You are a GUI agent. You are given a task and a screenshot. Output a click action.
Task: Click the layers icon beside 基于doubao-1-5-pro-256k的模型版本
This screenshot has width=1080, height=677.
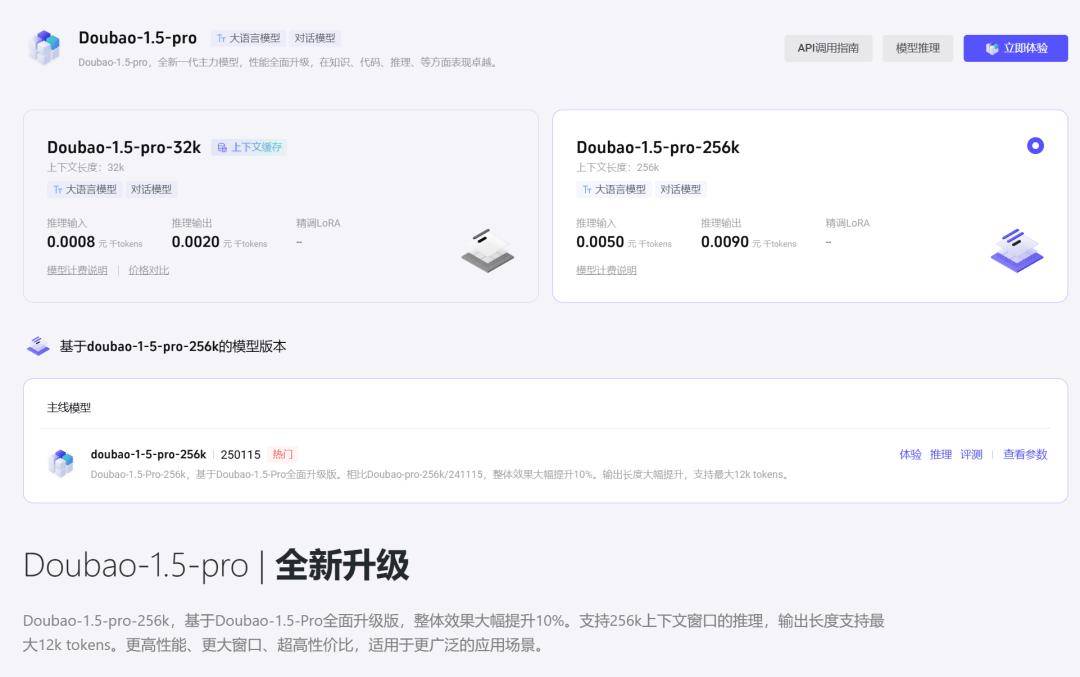38,346
